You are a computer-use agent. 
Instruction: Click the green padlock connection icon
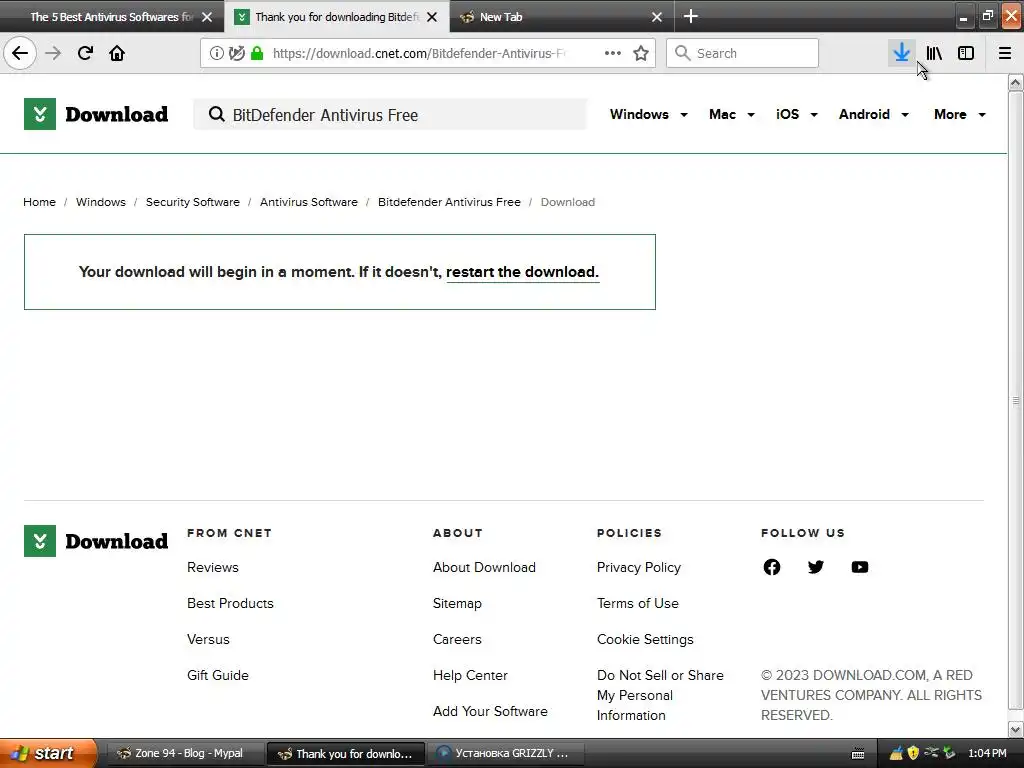click(257, 53)
